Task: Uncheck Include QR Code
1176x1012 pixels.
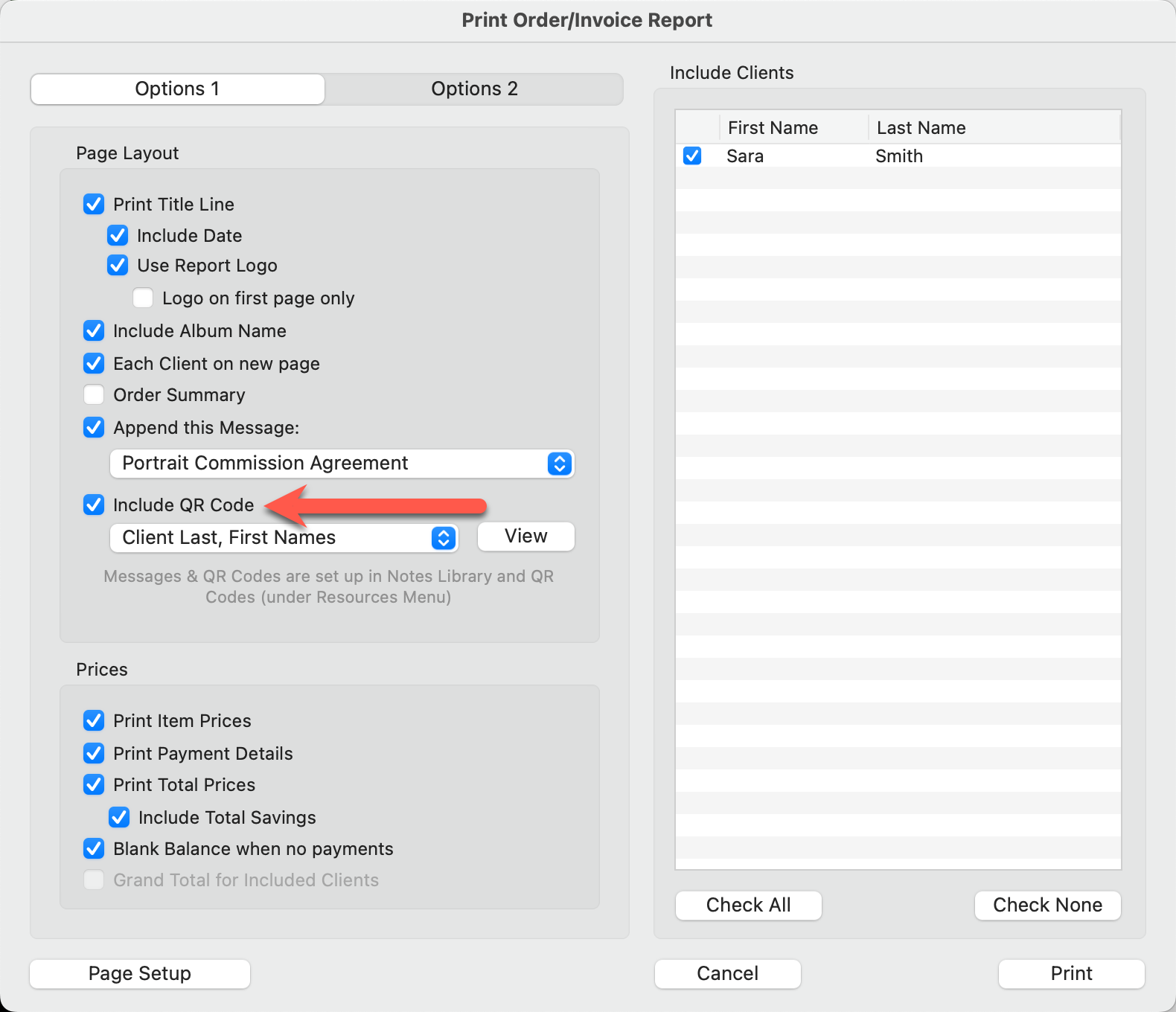Action: 94,505
